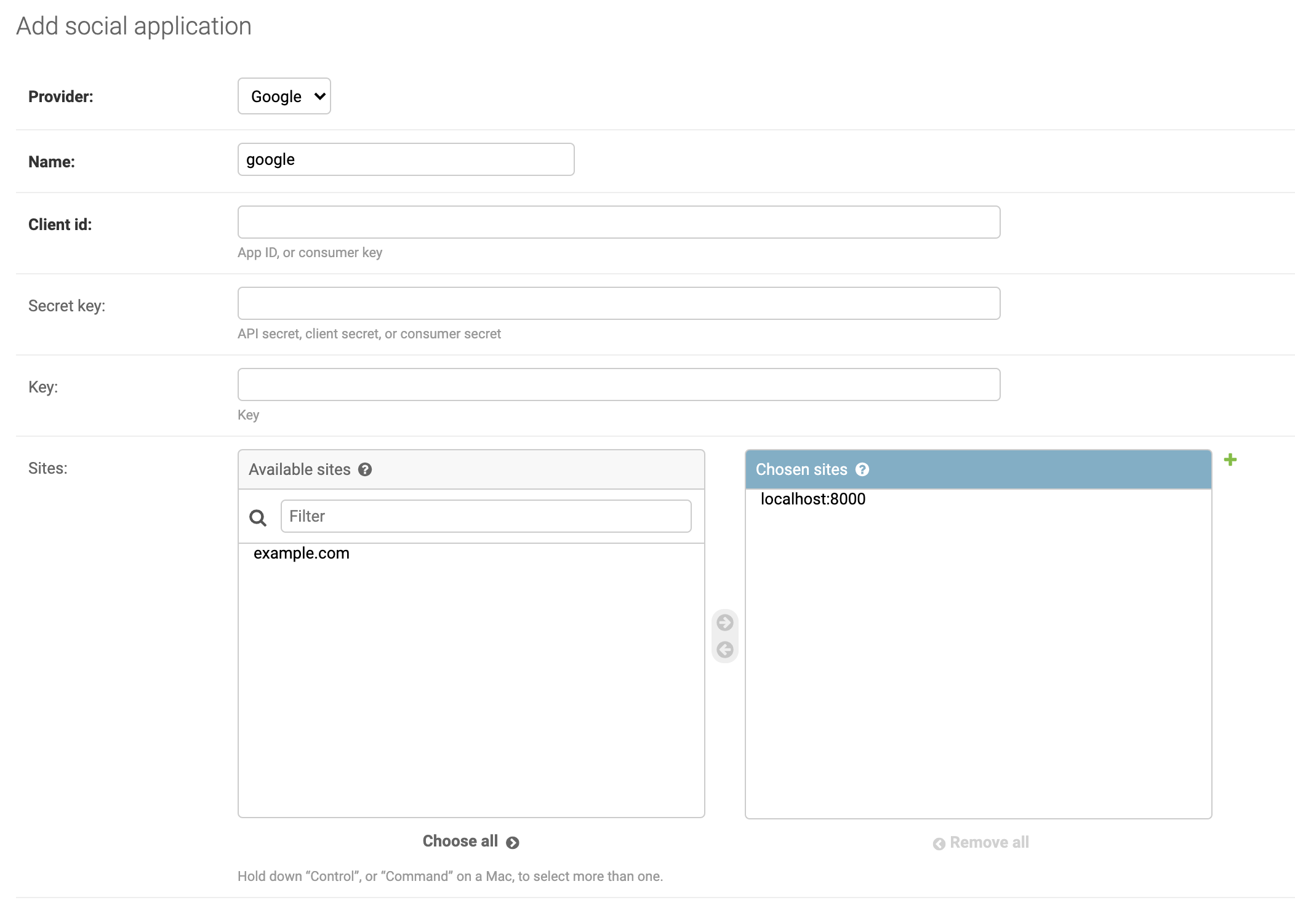Click the Remove all link
Viewport: 1295px width, 924px height.
tap(989, 842)
